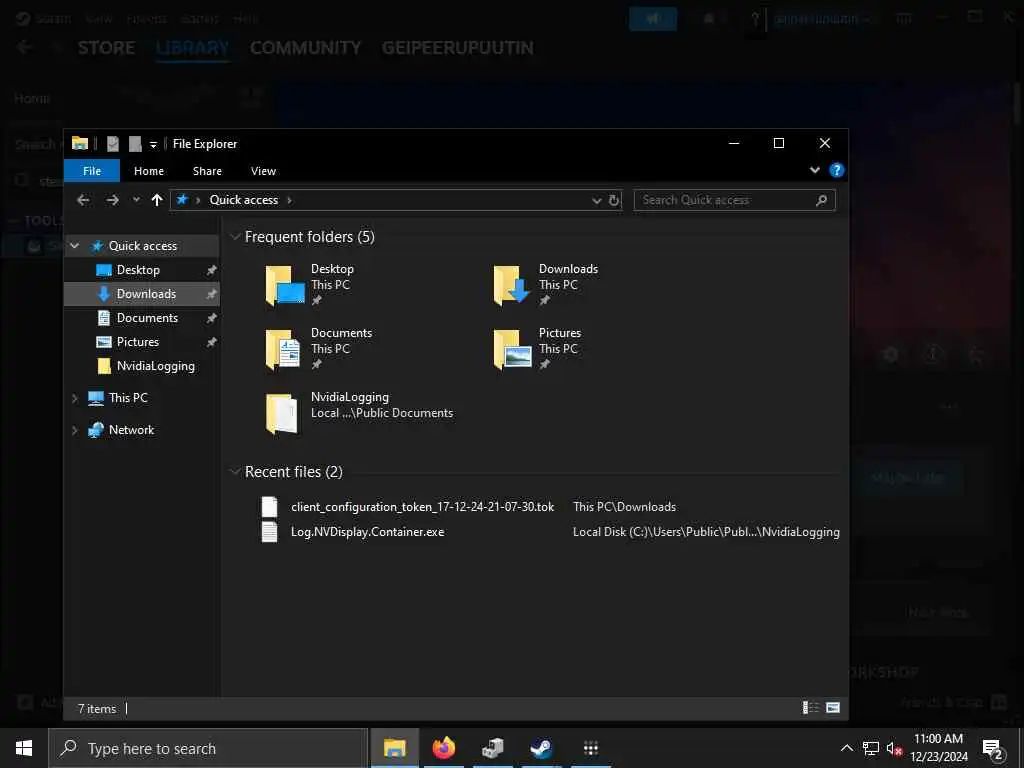Expand the ribbon with the chevron
The height and width of the screenshot is (768, 1024).
click(814, 170)
